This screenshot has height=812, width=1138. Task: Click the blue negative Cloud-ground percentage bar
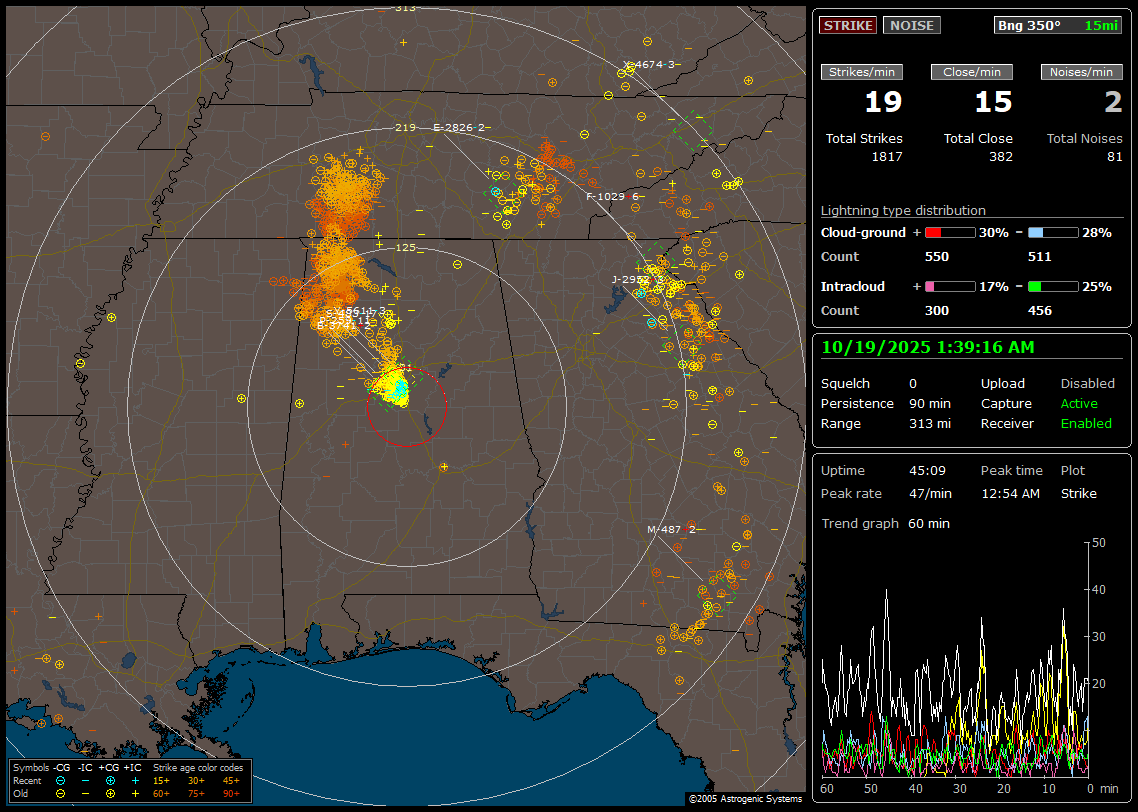1052,232
